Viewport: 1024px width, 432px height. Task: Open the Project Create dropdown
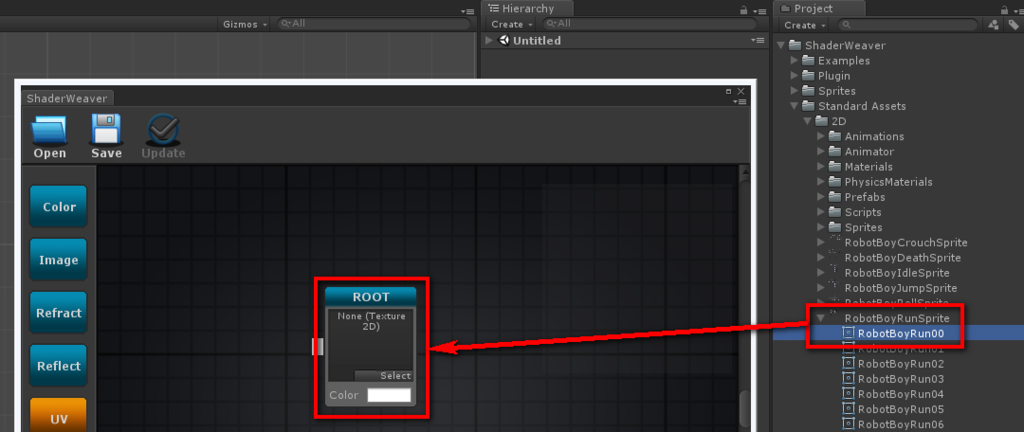tap(805, 24)
